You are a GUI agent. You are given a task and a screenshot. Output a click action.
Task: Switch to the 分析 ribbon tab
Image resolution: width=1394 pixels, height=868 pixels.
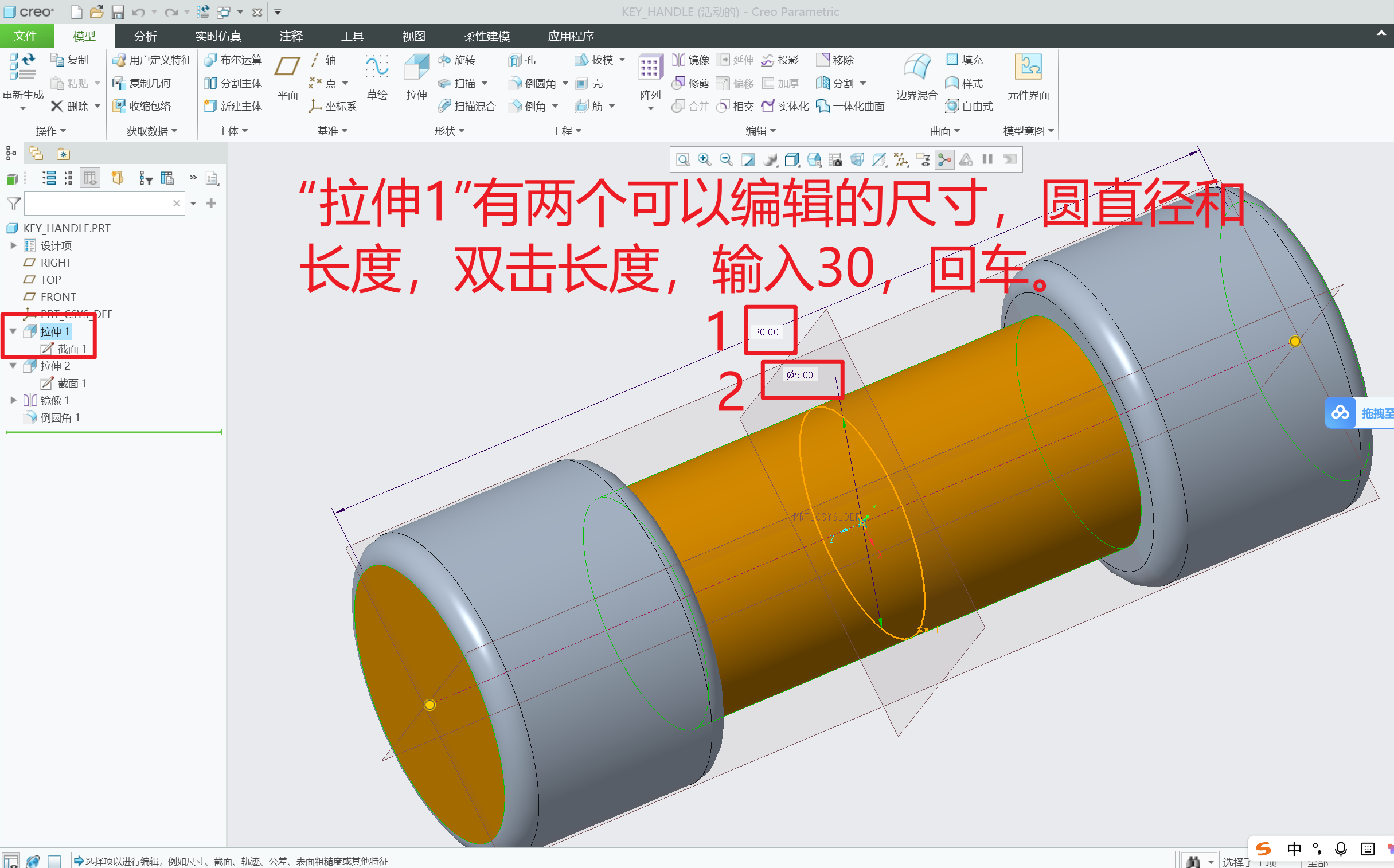[x=145, y=36]
